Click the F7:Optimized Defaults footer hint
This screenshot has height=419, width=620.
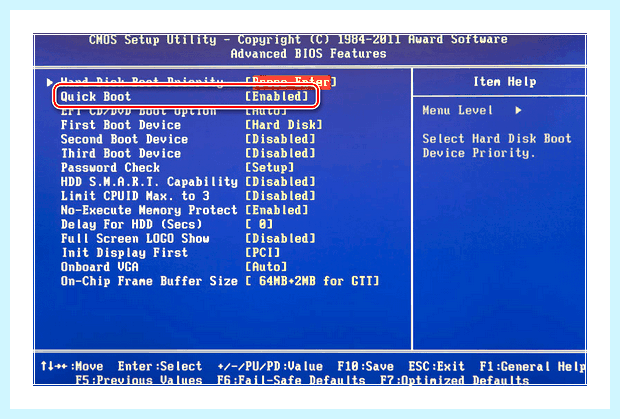pyautogui.click(x=454, y=380)
